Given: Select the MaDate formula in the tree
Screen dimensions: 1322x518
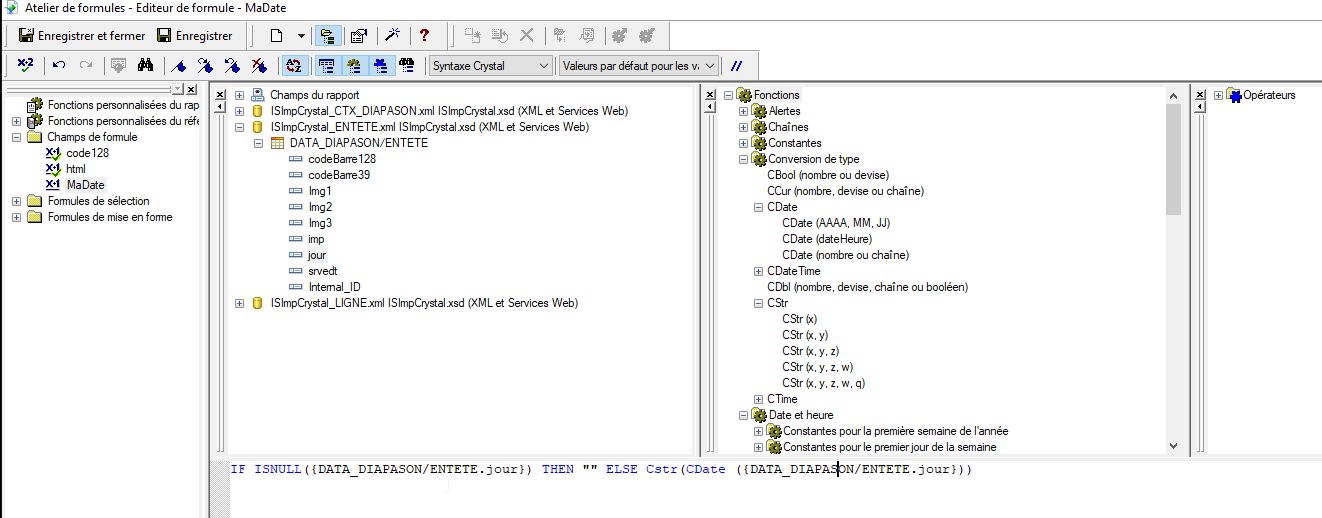Looking at the screenshot, I should click(x=85, y=185).
